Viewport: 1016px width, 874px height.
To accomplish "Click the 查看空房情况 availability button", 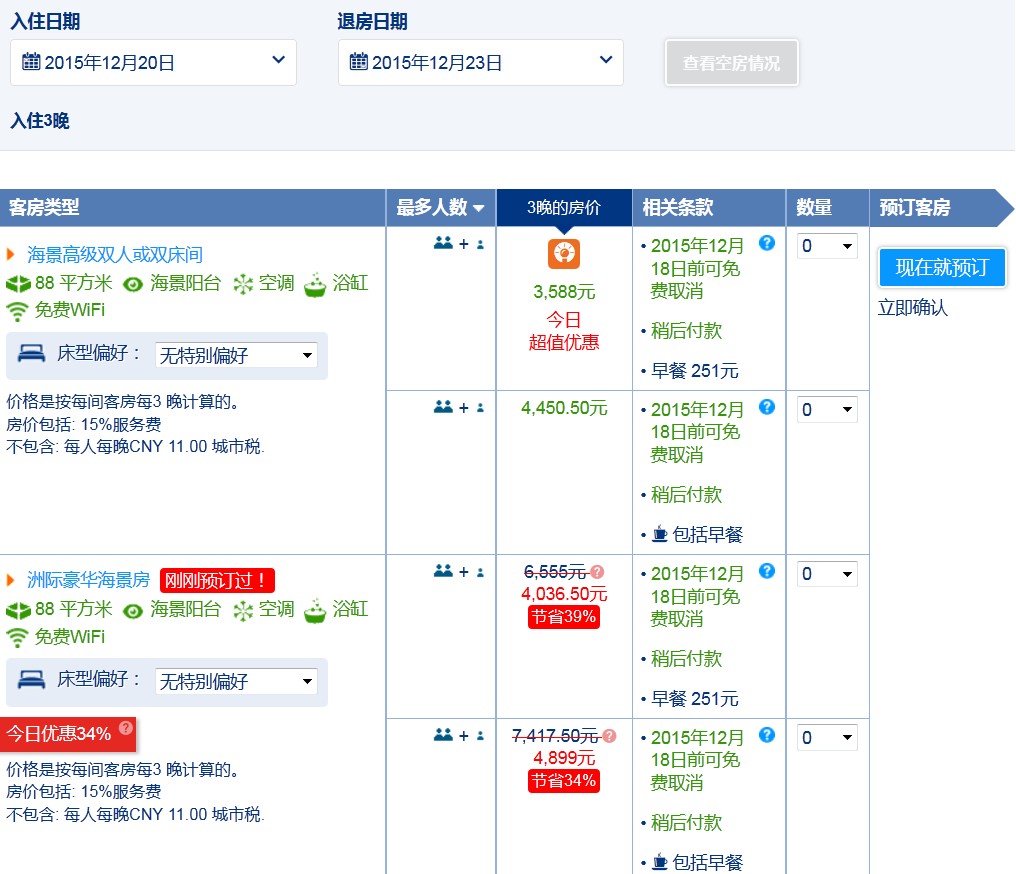I will (x=731, y=62).
